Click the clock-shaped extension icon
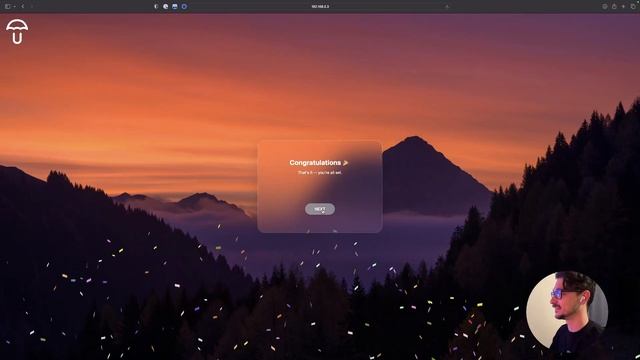This screenshot has width=640, height=360. [165, 7]
